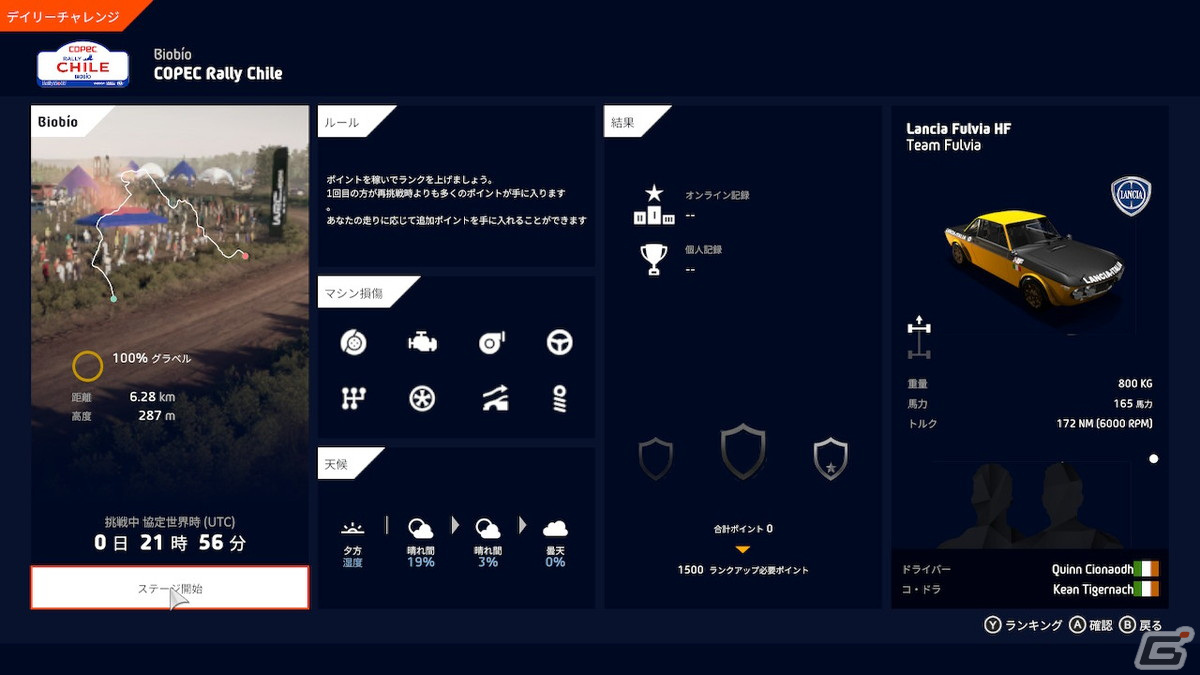
Task: Click the 3% partly cloudy weather icon
Action: point(488,528)
